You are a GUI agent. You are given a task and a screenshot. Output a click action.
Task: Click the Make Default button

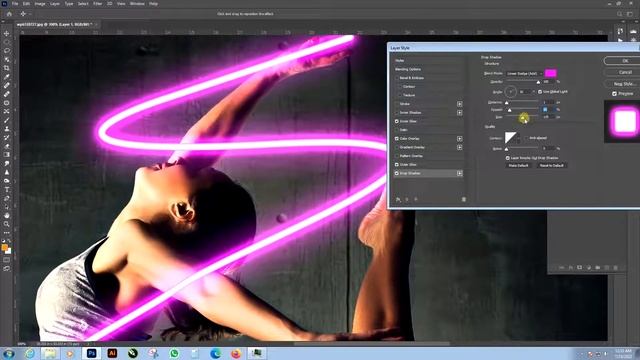(x=518, y=166)
